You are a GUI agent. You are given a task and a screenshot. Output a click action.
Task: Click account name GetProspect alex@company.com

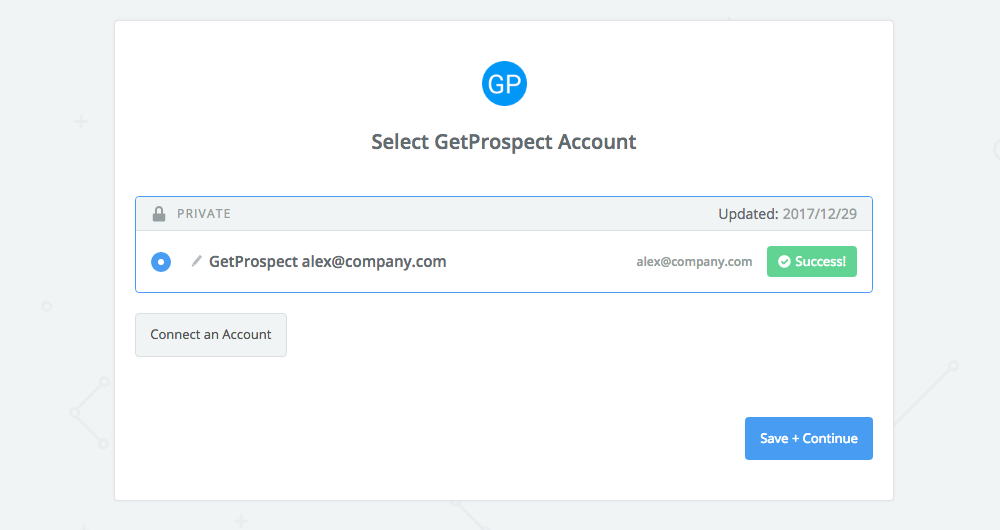point(328,261)
